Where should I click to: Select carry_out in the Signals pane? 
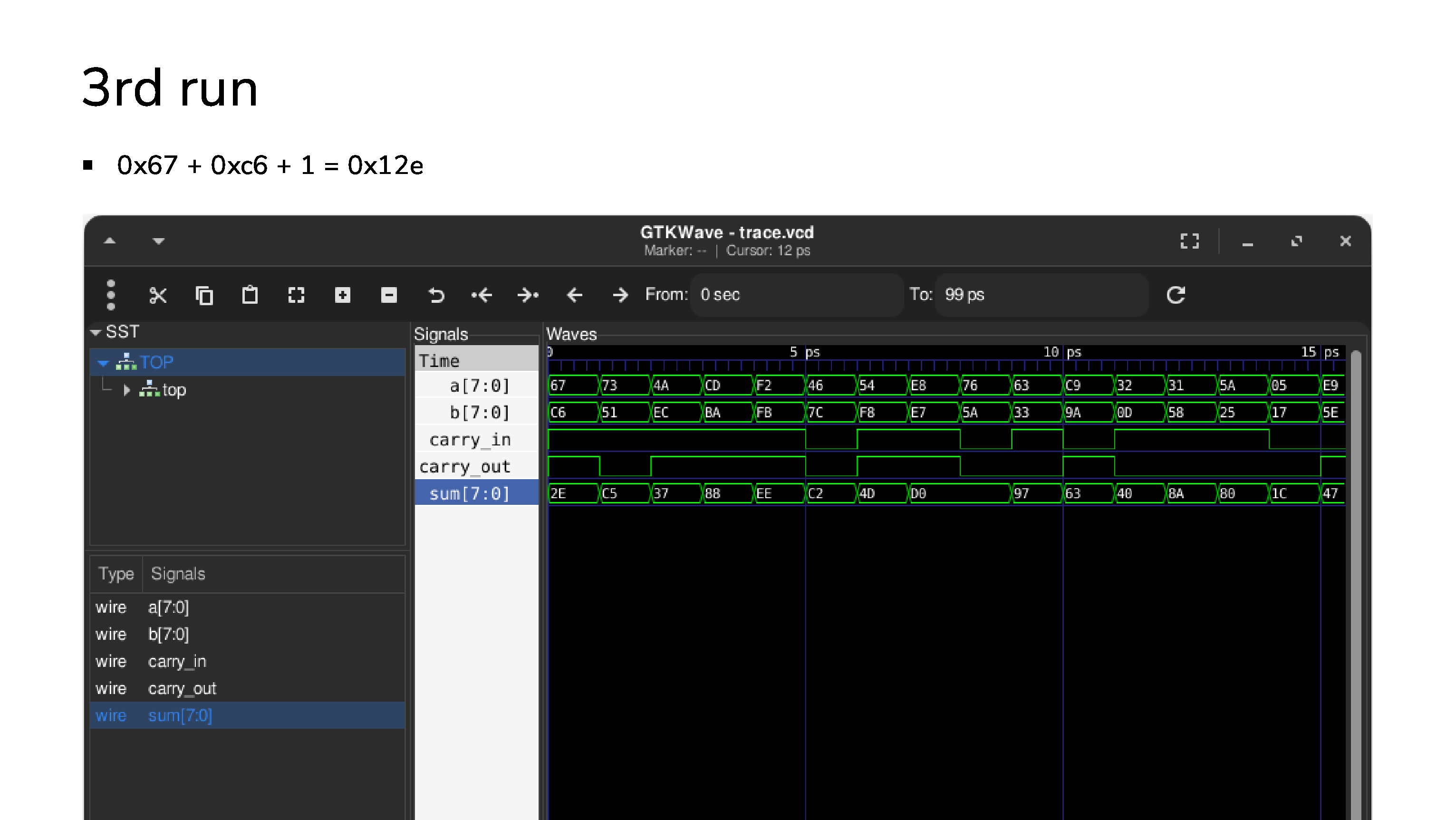pyautogui.click(x=476, y=467)
